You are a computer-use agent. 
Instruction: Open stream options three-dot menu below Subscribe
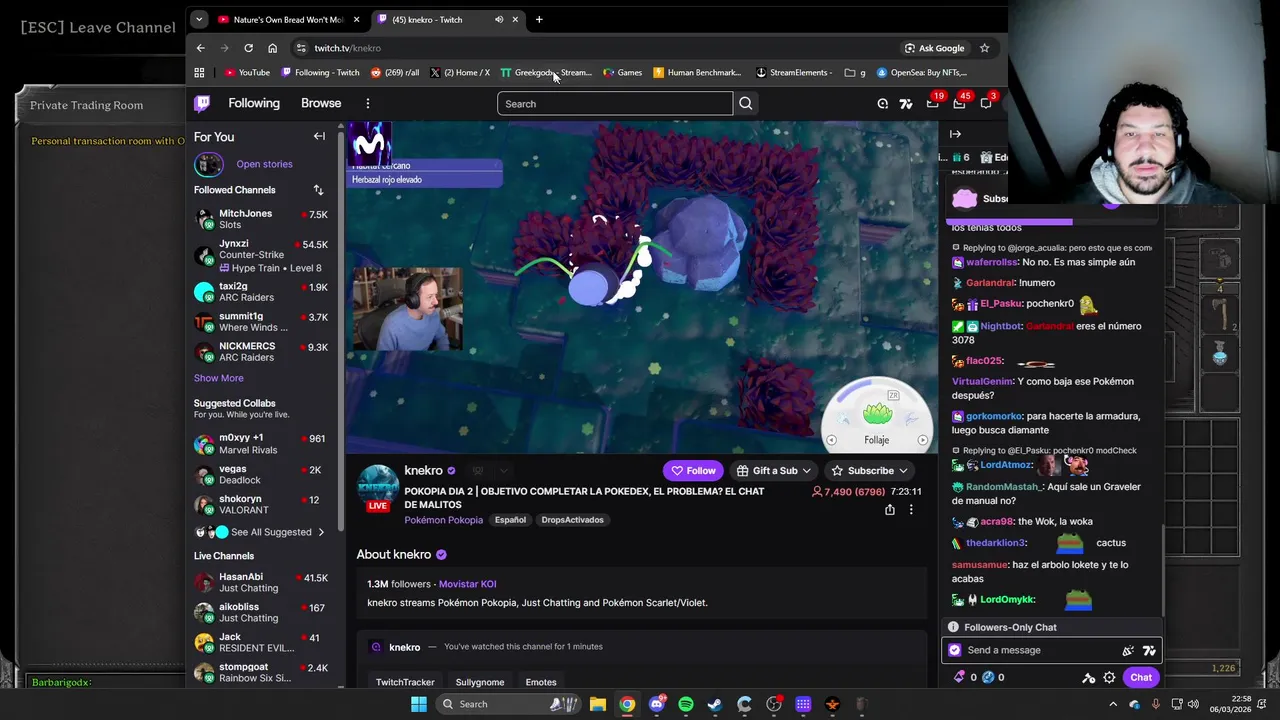coord(911,510)
